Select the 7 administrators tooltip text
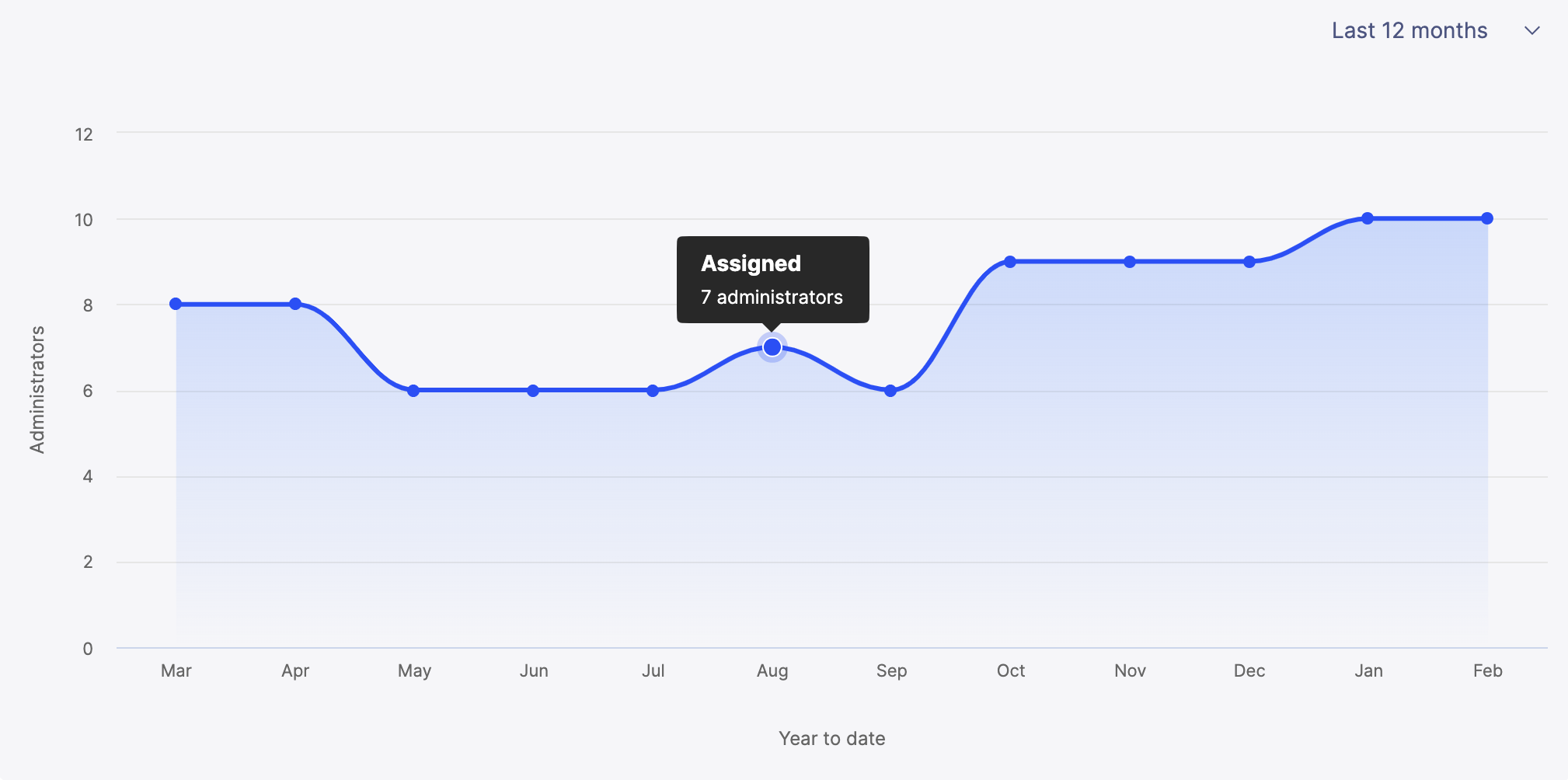Screen dimensions: 1568x780 [771, 296]
